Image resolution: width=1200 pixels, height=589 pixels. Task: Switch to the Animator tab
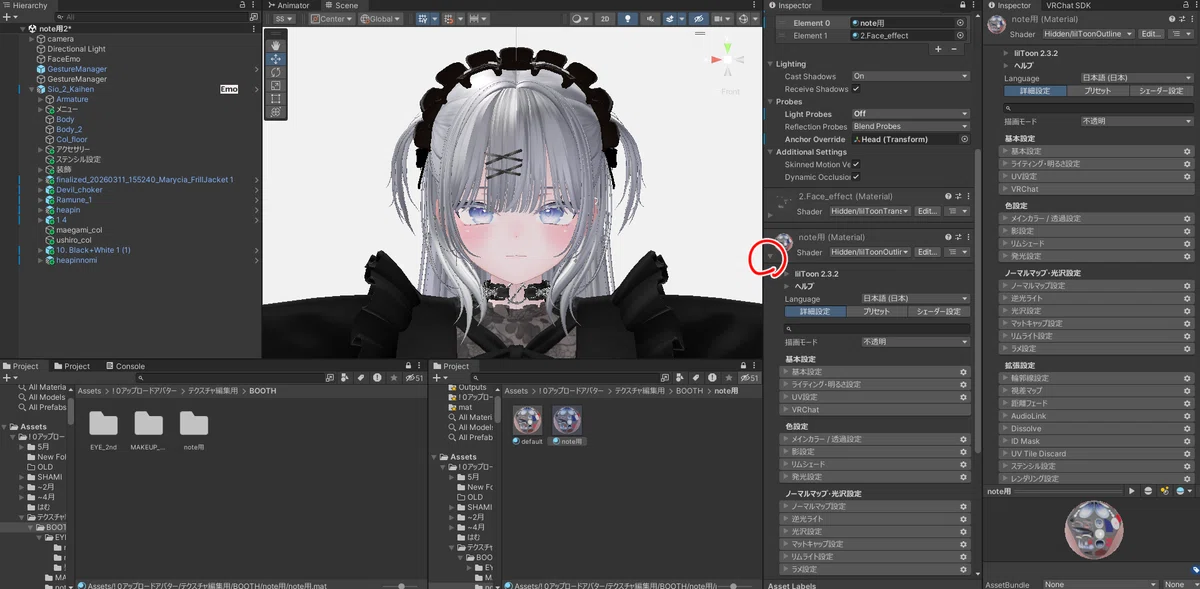pos(288,5)
